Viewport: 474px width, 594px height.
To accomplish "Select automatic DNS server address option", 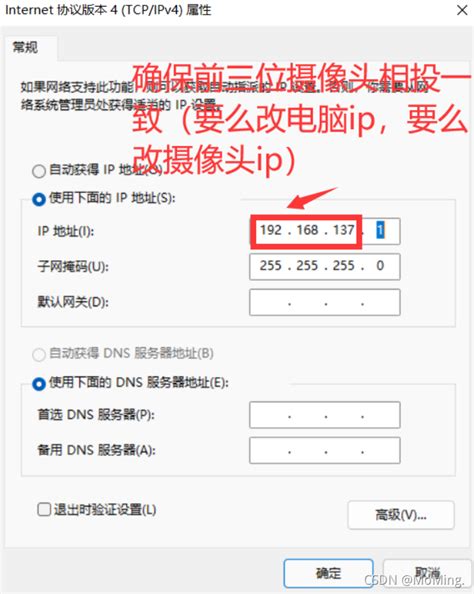I will [x=39, y=355].
